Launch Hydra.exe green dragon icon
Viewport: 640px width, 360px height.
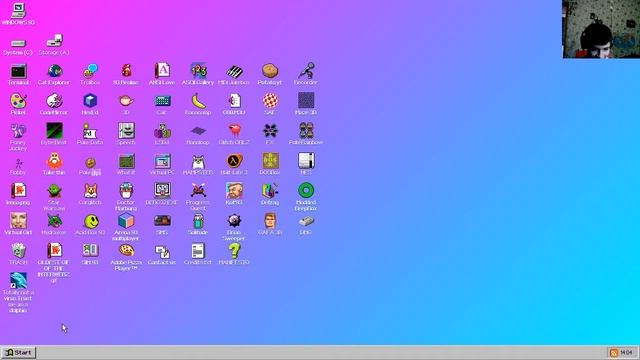click(x=54, y=221)
